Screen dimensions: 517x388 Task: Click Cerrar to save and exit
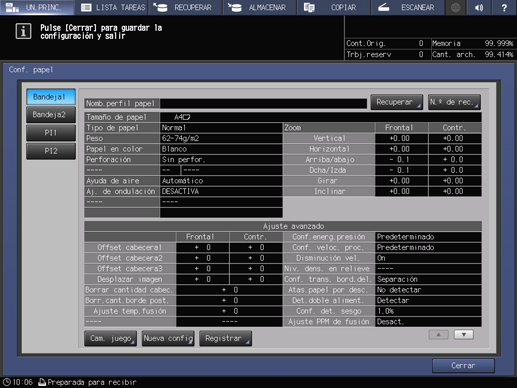tap(463, 366)
